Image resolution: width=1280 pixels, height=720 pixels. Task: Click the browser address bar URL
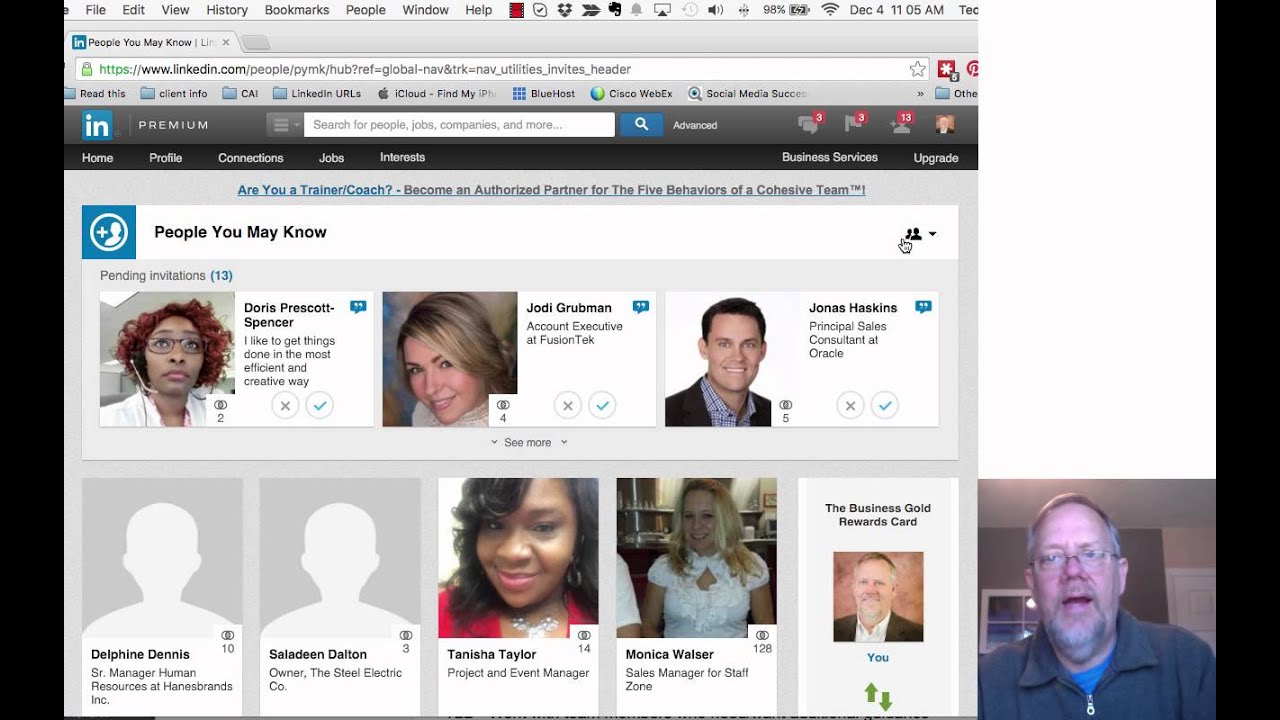tap(365, 69)
